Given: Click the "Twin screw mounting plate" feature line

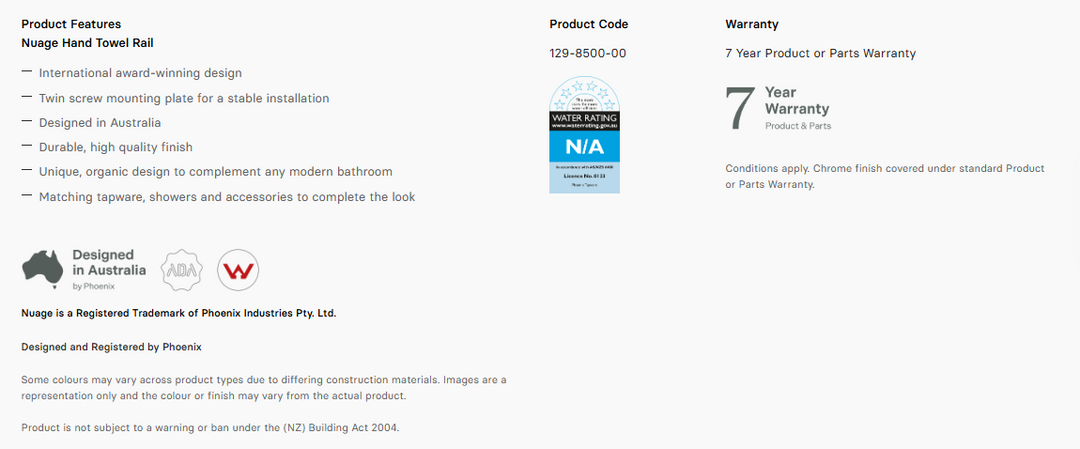Looking at the screenshot, I should click(184, 98).
